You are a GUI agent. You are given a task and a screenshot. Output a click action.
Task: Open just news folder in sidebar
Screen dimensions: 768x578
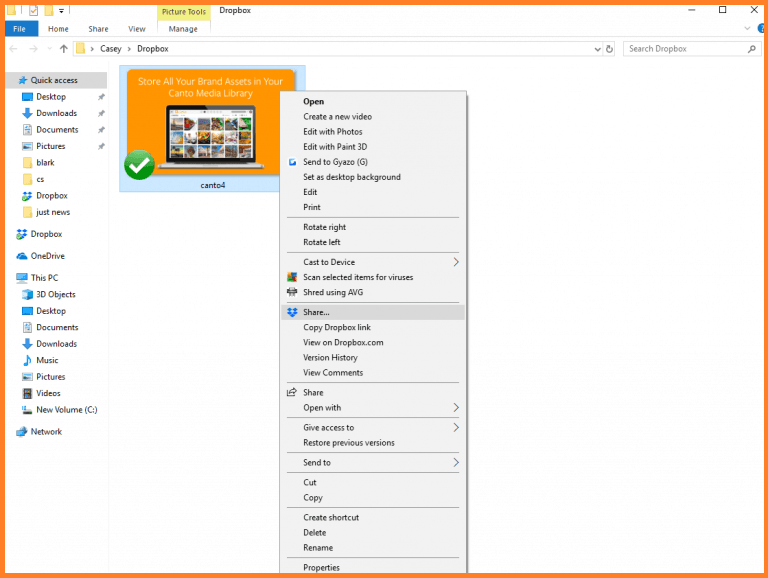53,212
